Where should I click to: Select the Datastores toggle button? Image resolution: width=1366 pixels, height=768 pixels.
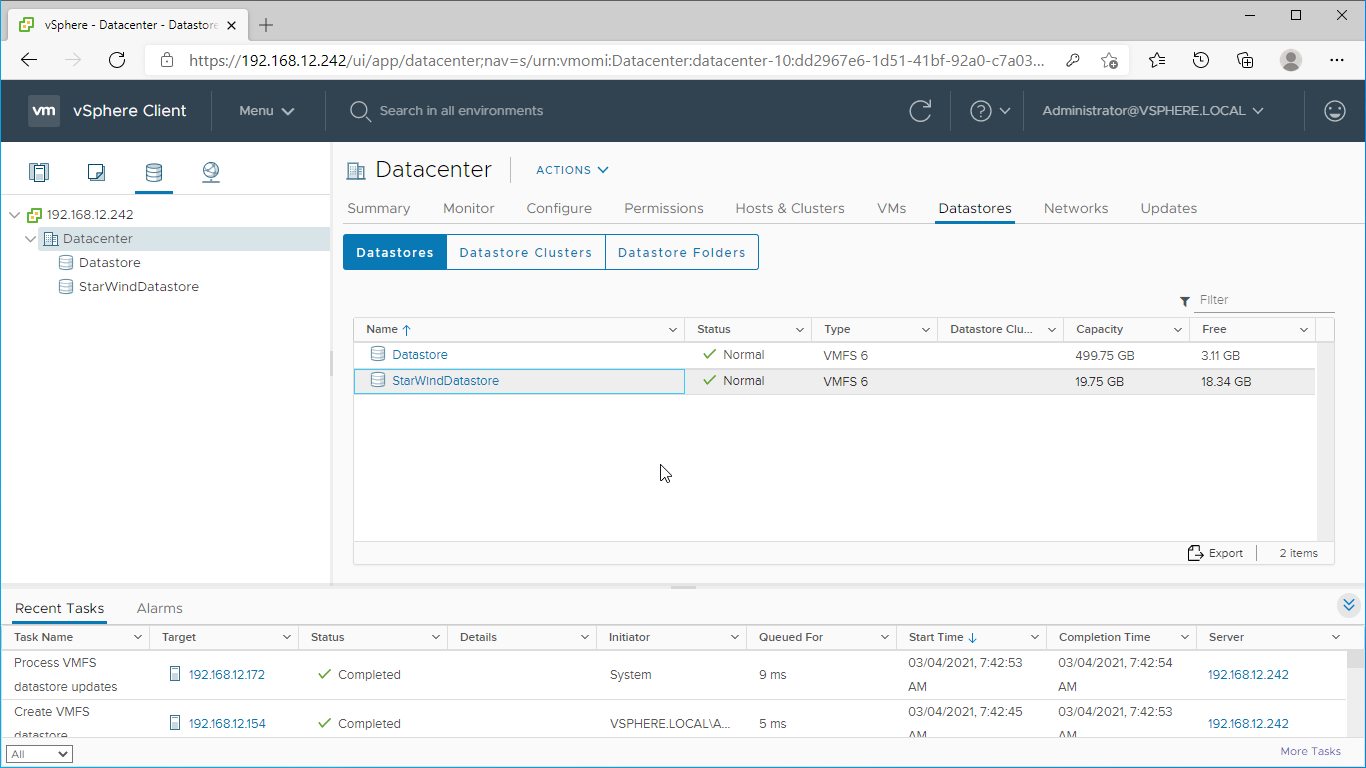(x=395, y=252)
